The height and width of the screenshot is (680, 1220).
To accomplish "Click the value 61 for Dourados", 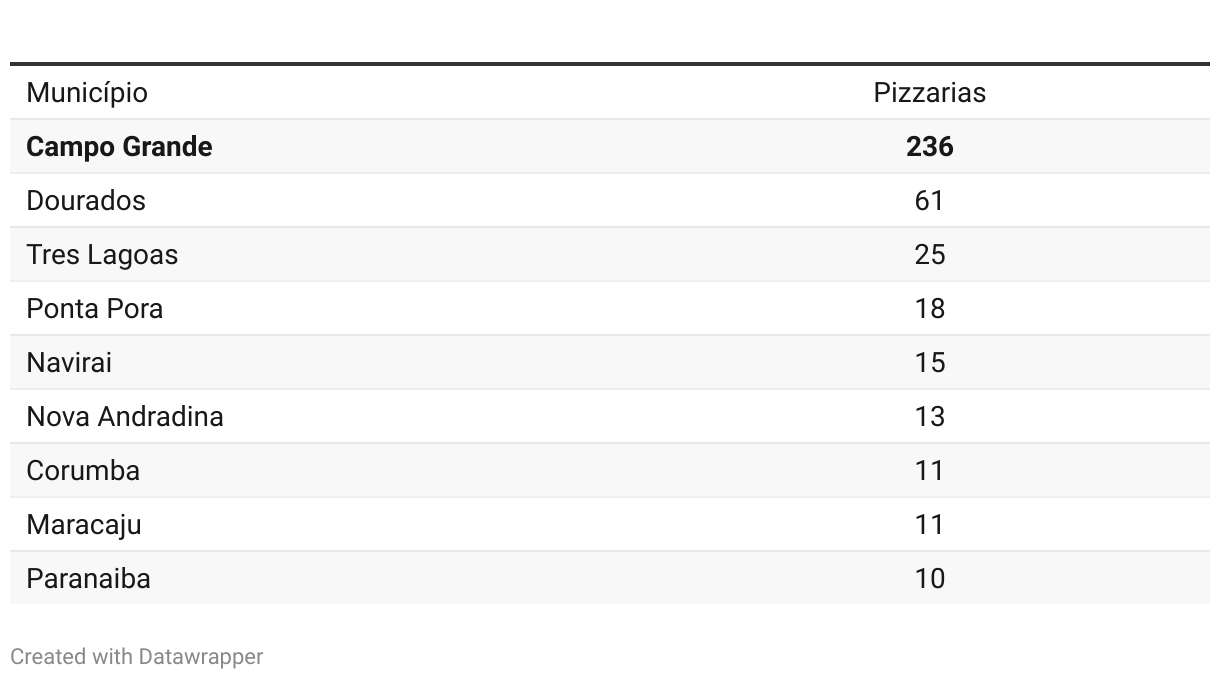I will (929, 201).
